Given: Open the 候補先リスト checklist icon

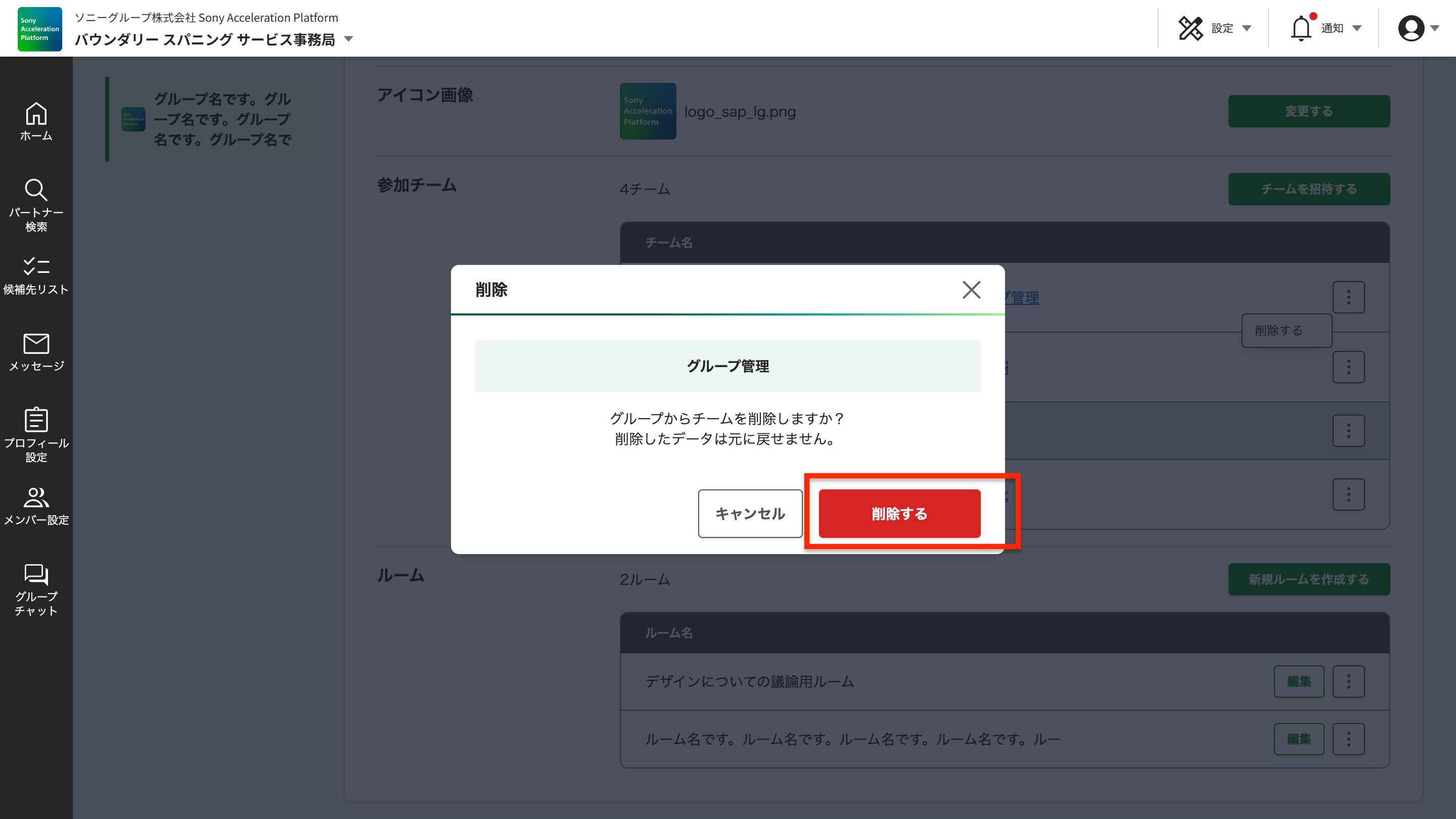Looking at the screenshot, I should 36,266.
